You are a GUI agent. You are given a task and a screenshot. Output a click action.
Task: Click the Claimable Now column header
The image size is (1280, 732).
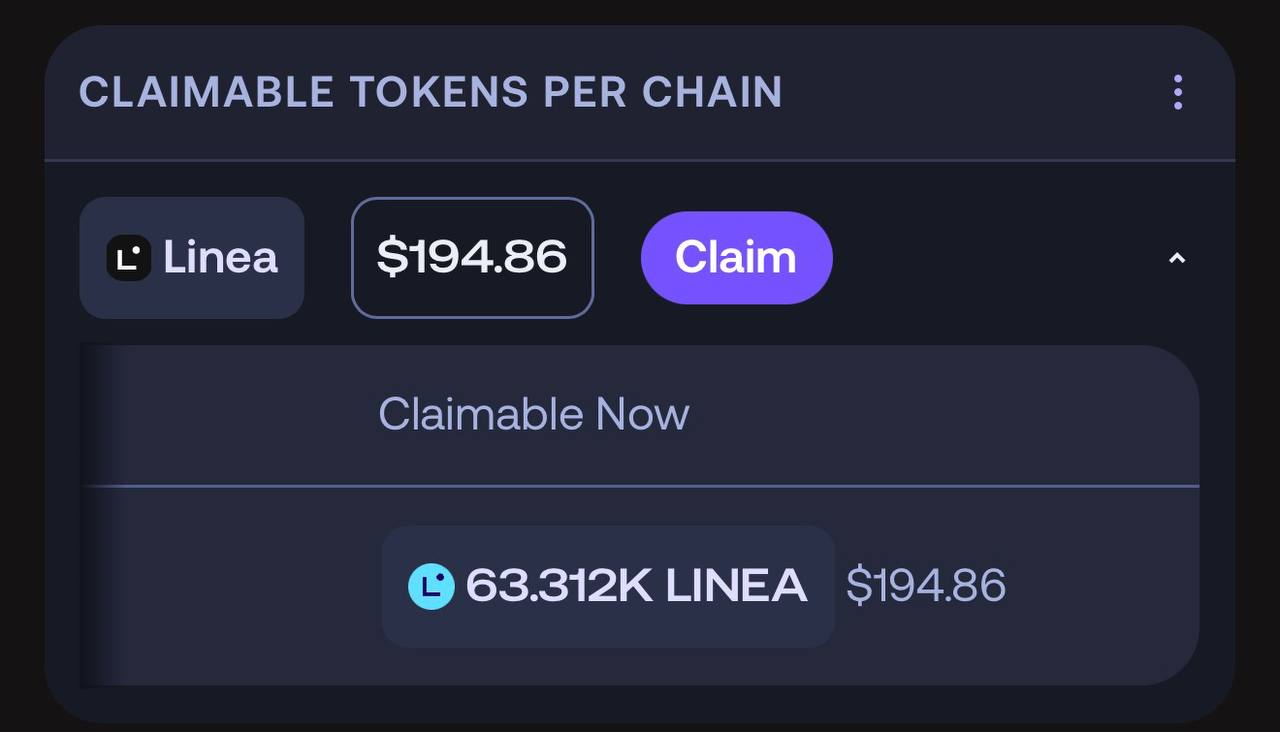click(x=533, y=414)
